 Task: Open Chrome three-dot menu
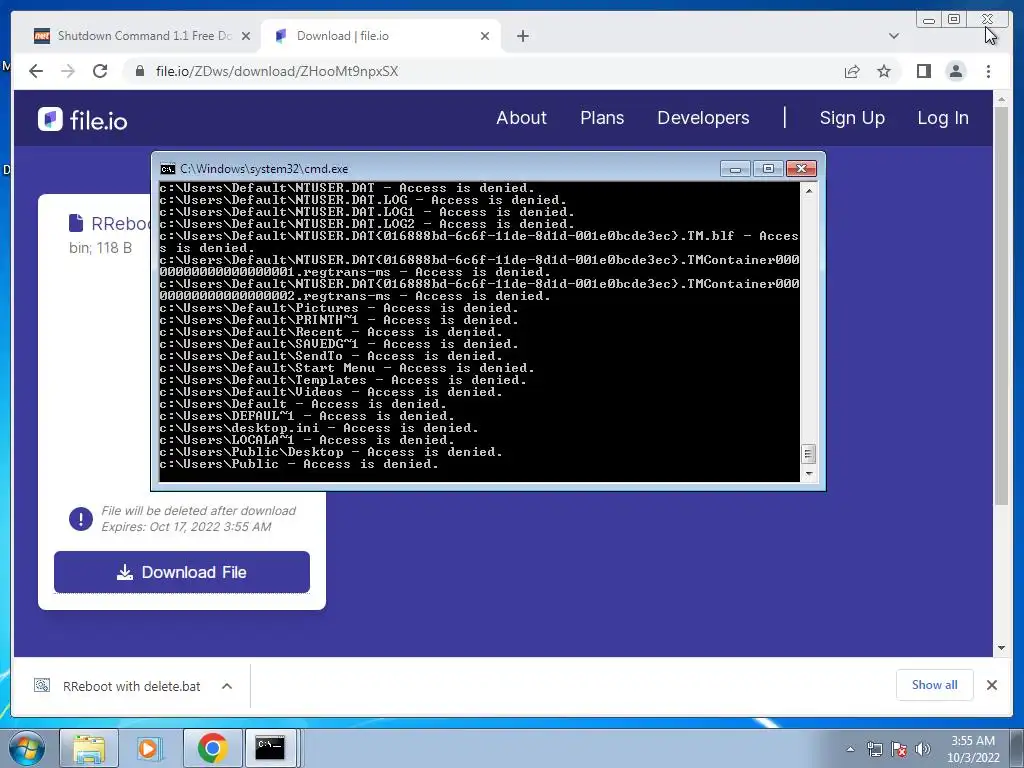988,71
